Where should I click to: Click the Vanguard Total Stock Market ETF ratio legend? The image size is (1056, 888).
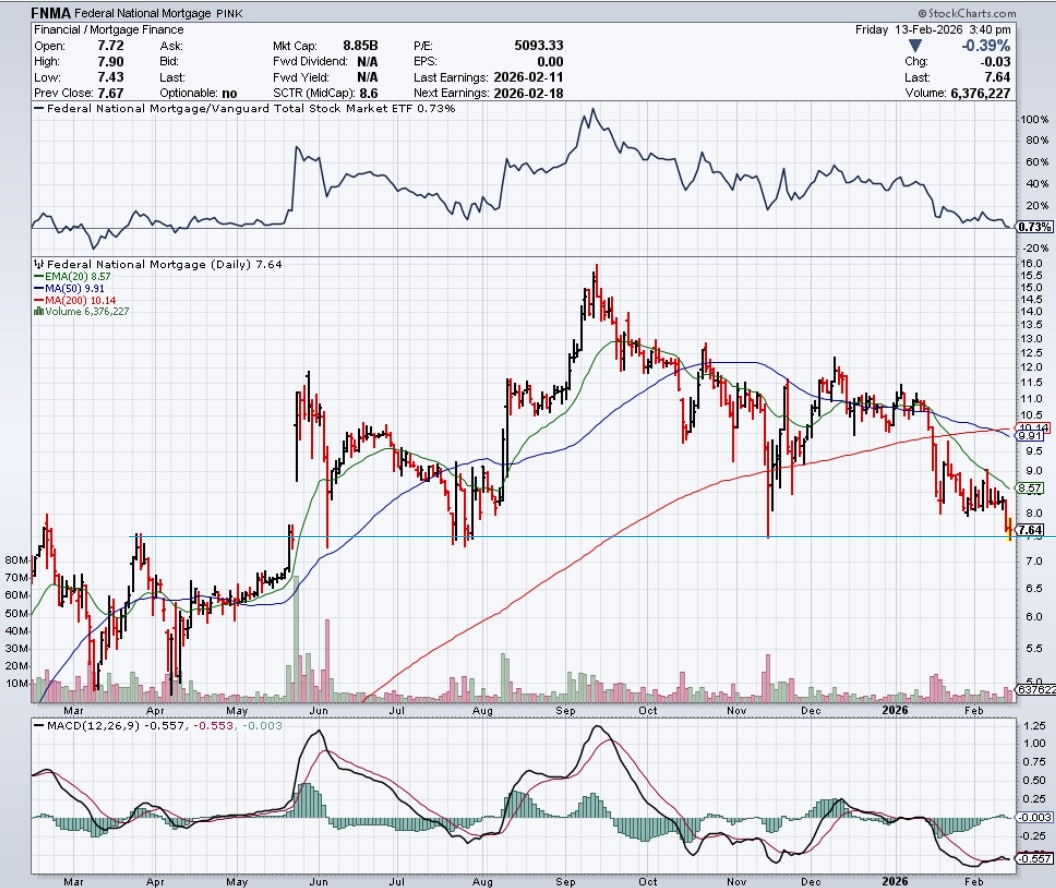click(245, 108)
